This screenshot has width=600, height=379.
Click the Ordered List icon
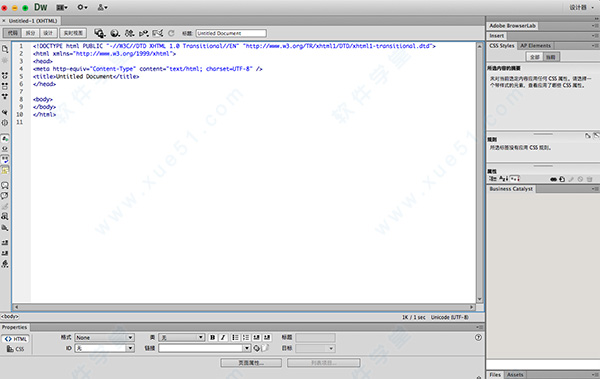point(246,338)
